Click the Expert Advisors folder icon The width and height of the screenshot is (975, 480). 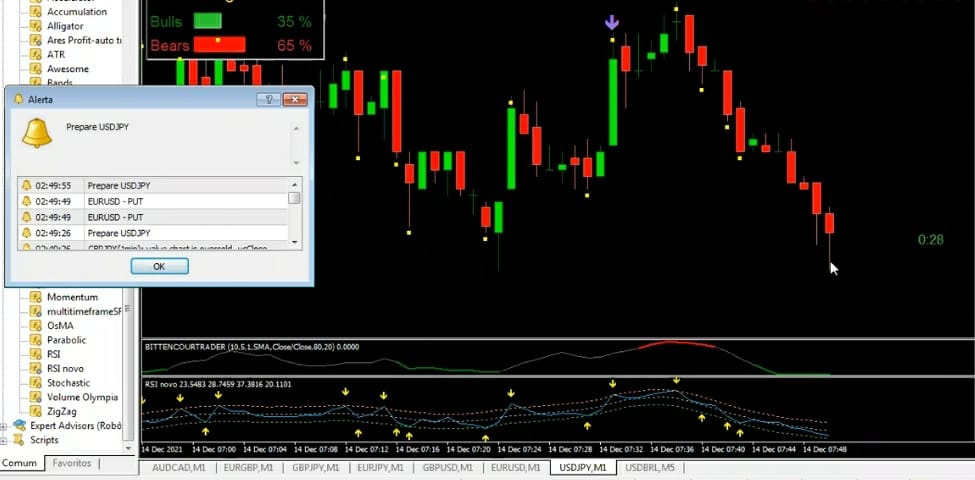[x=19, y=426]
